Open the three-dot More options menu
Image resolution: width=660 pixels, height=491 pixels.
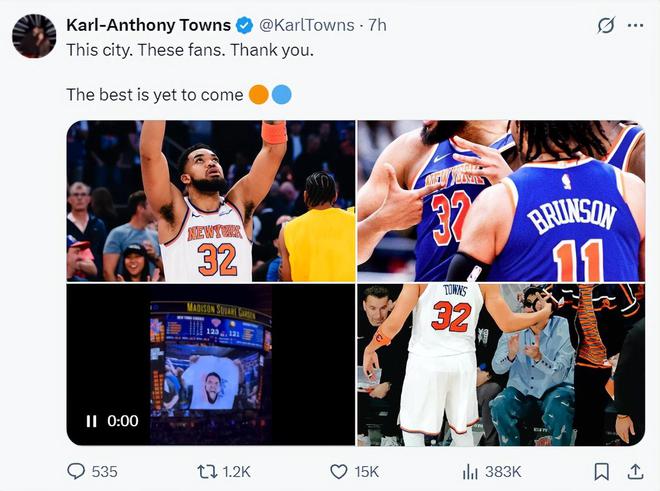point(635,26)
